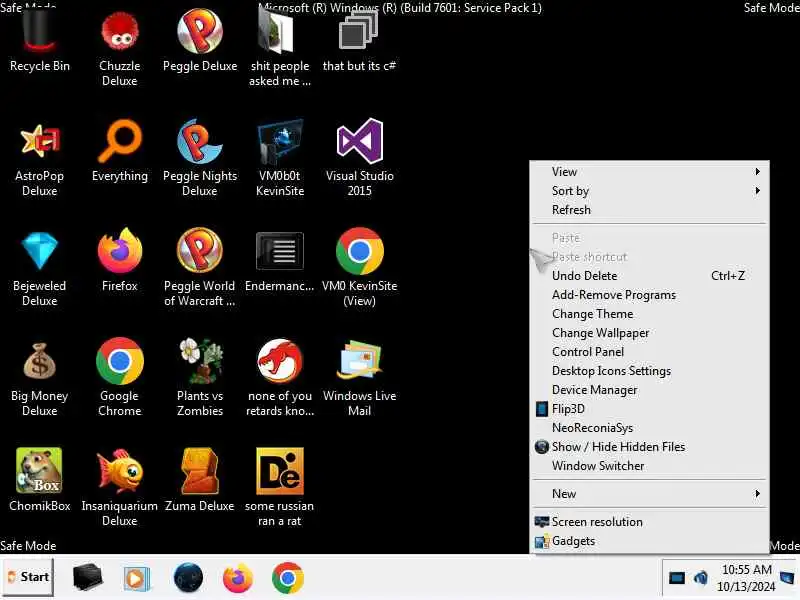This screenshot has width=800, height=600.
Task: Select the Zuma Deluxe desktop icon
Action: (x=199, y=480)
